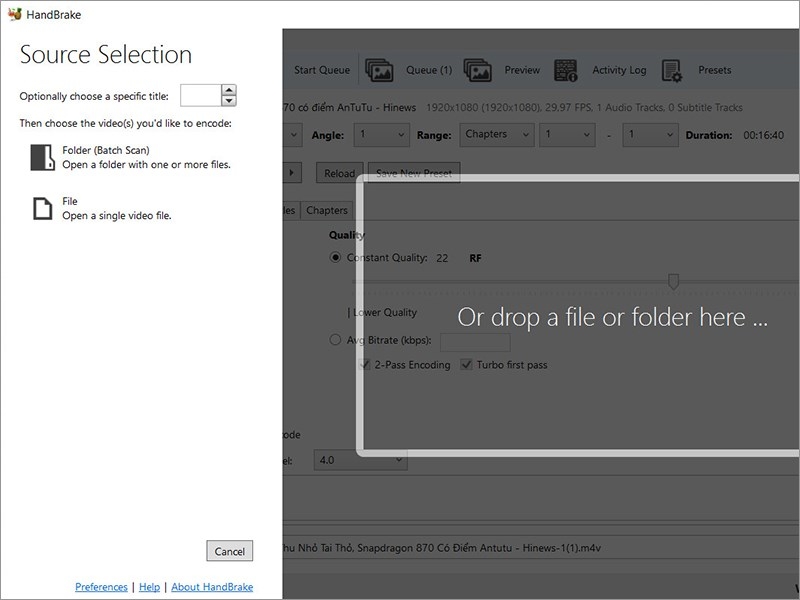Open the Activity Log icon
The height and width of the screenshot is (600, 800).
pos(567,70)
